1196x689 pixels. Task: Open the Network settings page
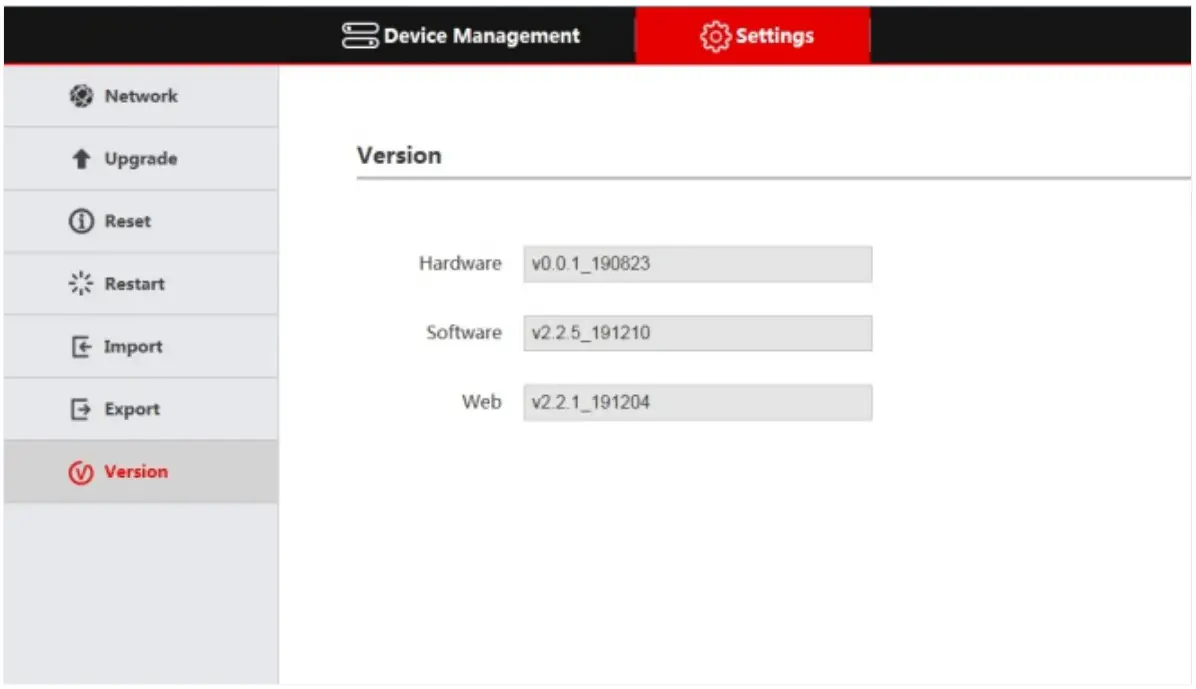[x=139, y=96]
